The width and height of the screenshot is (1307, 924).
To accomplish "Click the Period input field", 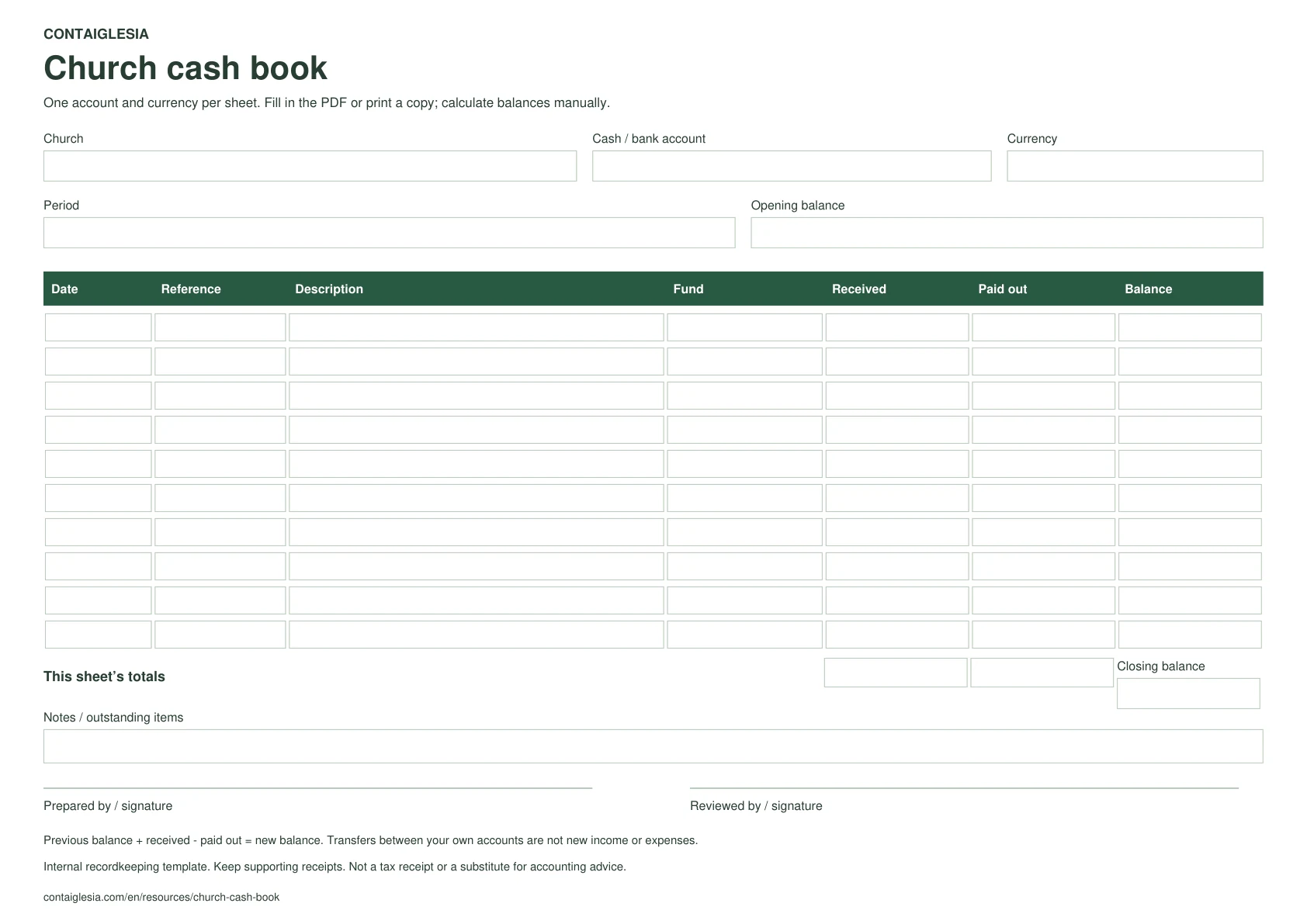I will (389, 233).
